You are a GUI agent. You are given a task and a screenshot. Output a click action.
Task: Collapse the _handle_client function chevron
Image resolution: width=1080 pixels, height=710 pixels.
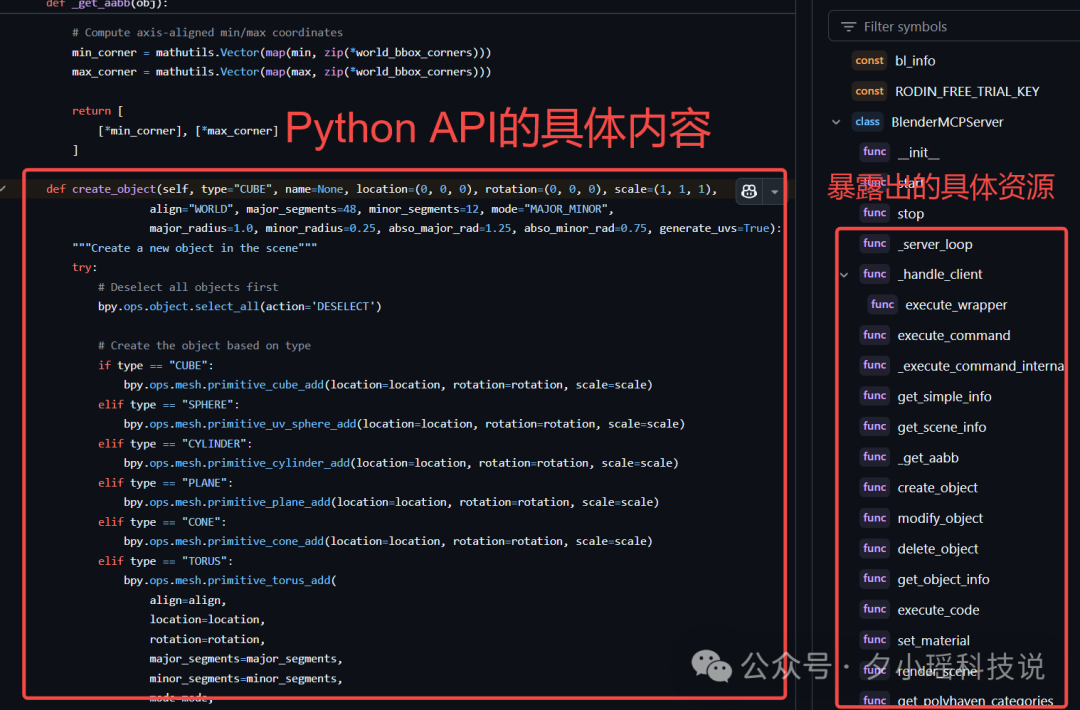844,275
